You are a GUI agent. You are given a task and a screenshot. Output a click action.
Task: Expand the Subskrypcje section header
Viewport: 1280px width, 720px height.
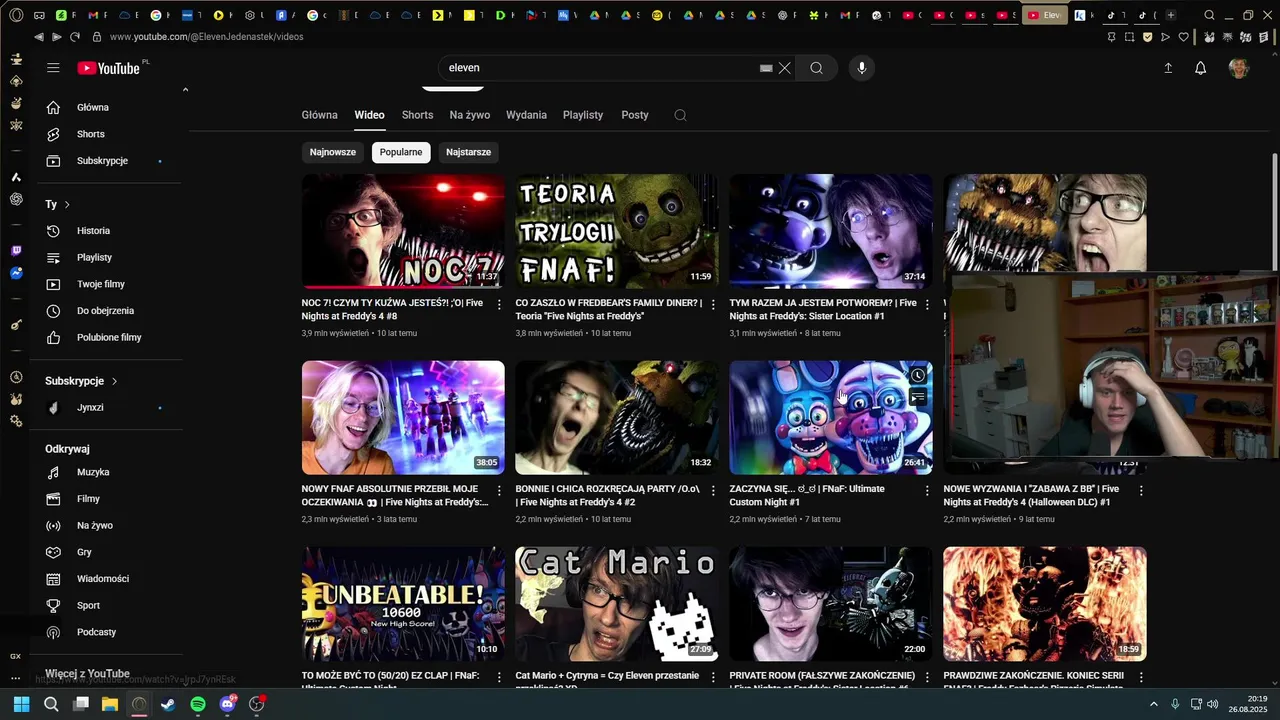(x=81, y=381)
